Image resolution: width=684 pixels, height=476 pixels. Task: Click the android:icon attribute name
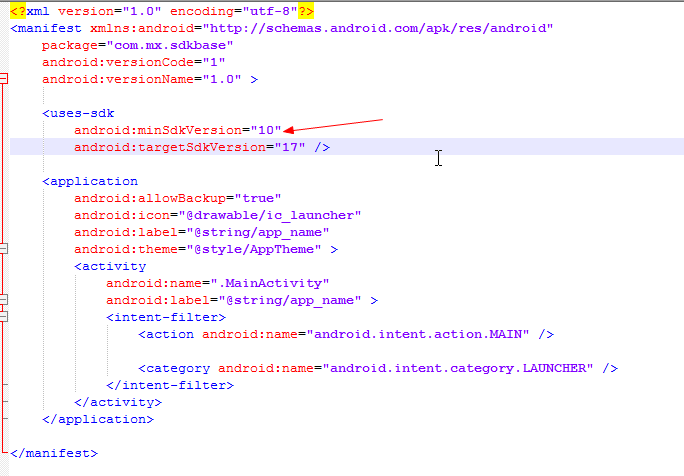[122, 216]
